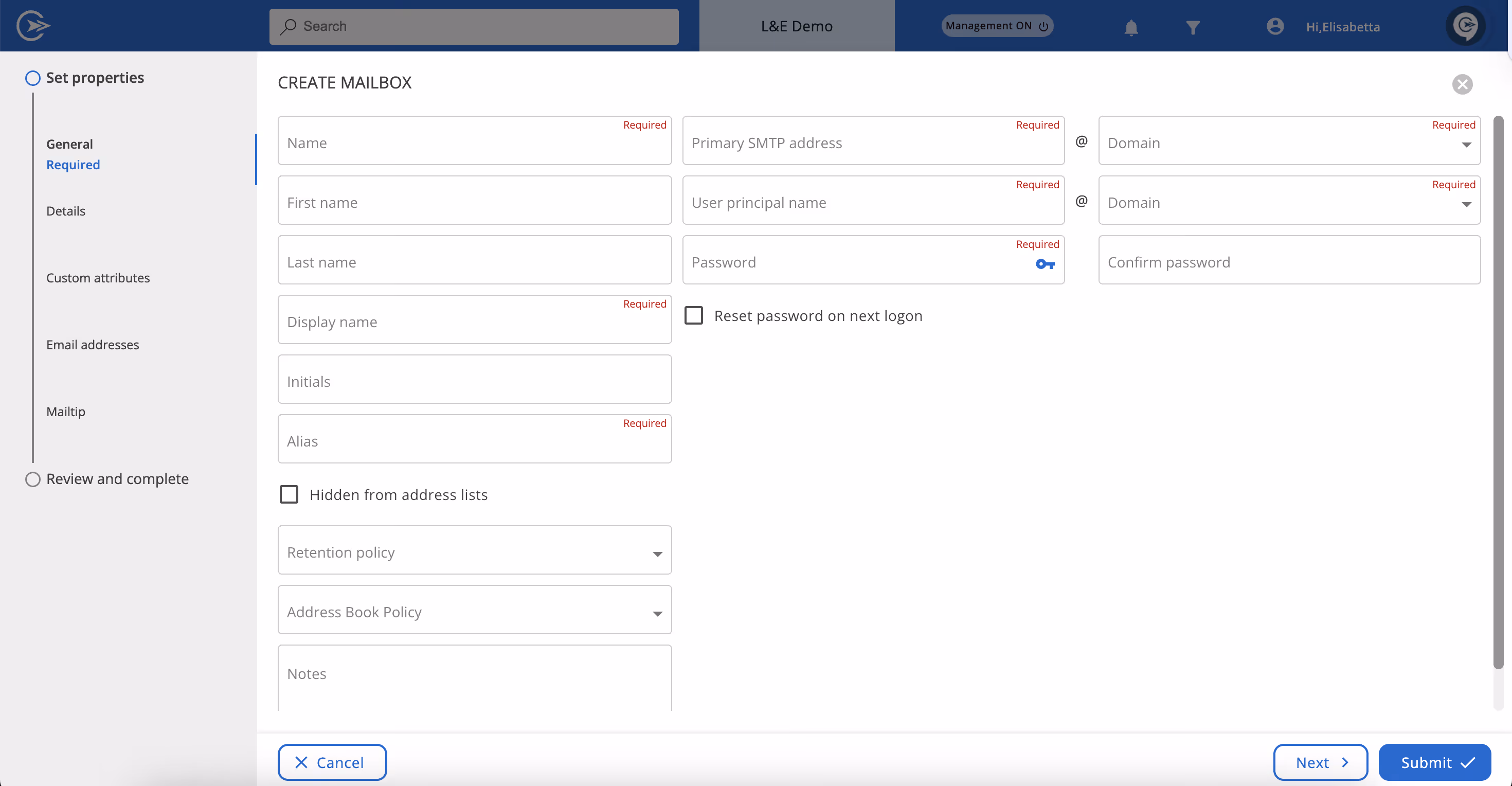The image size is (1512, 786).
Task: Open the Address Book Policy dropdown
Action: coord(656,613)
